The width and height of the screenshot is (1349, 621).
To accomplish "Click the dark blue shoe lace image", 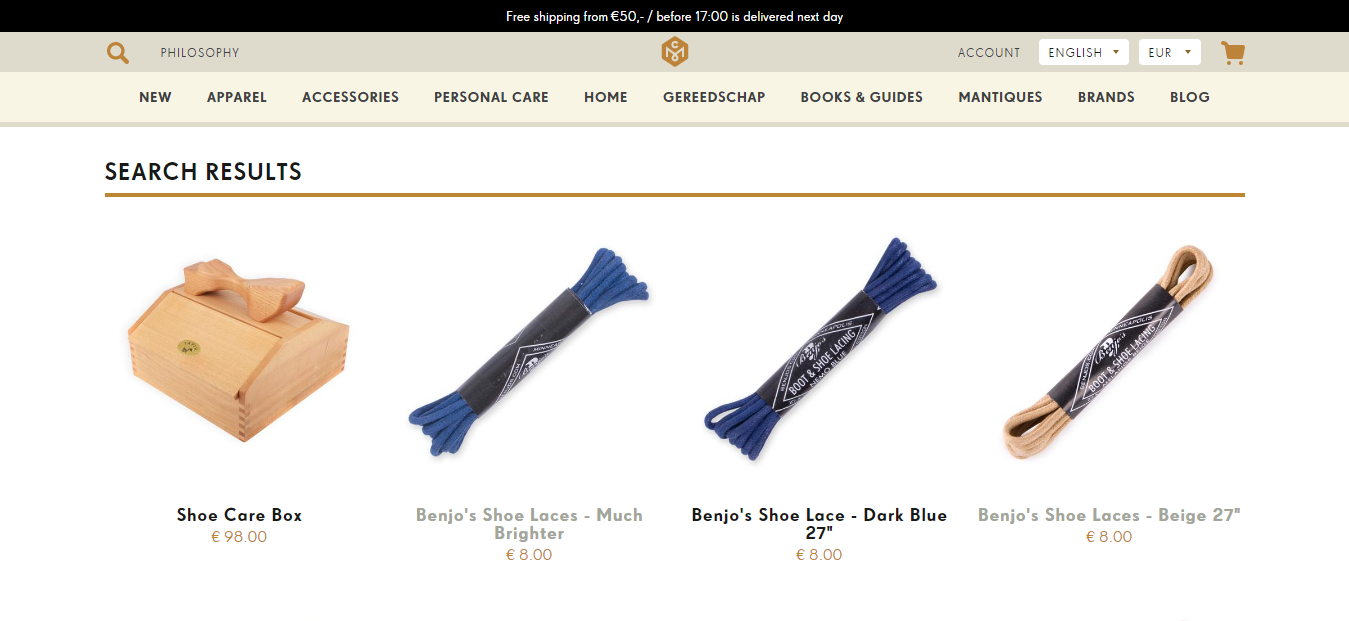I will (x=819, y=350).
